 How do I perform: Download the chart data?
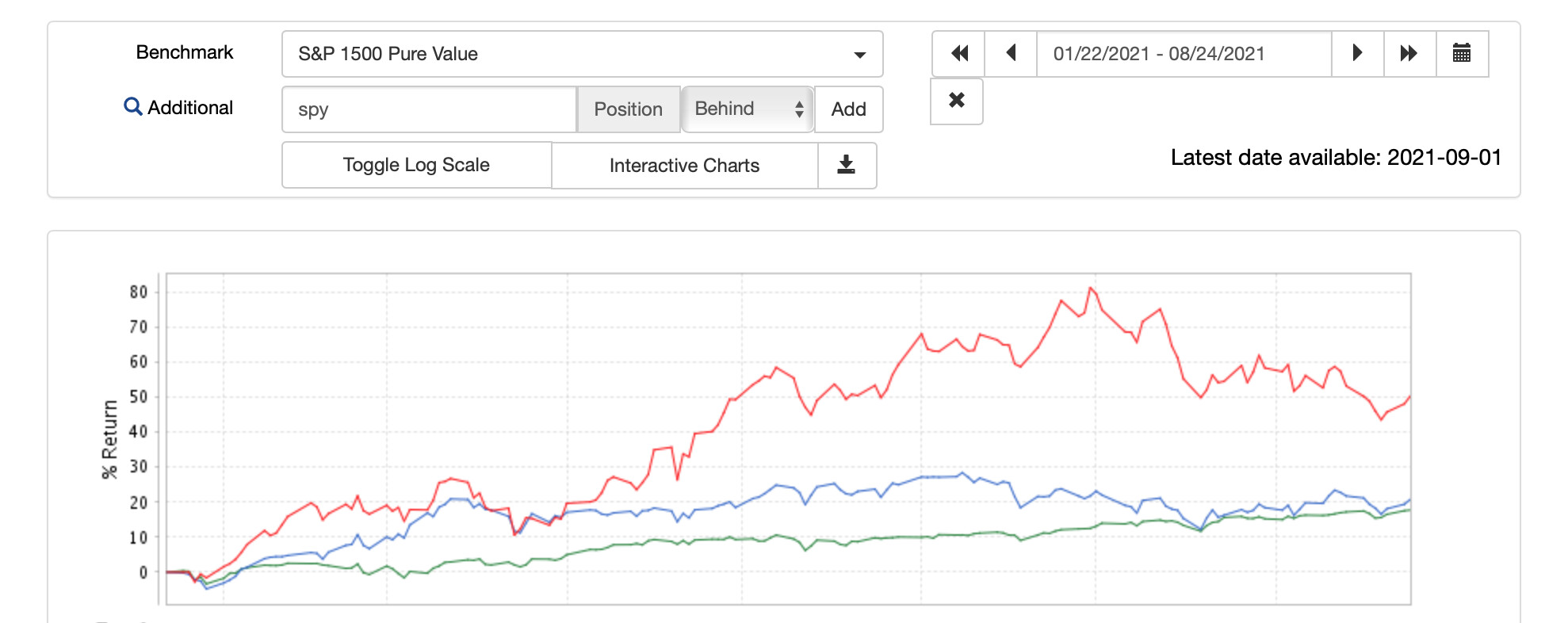[847, 165]
